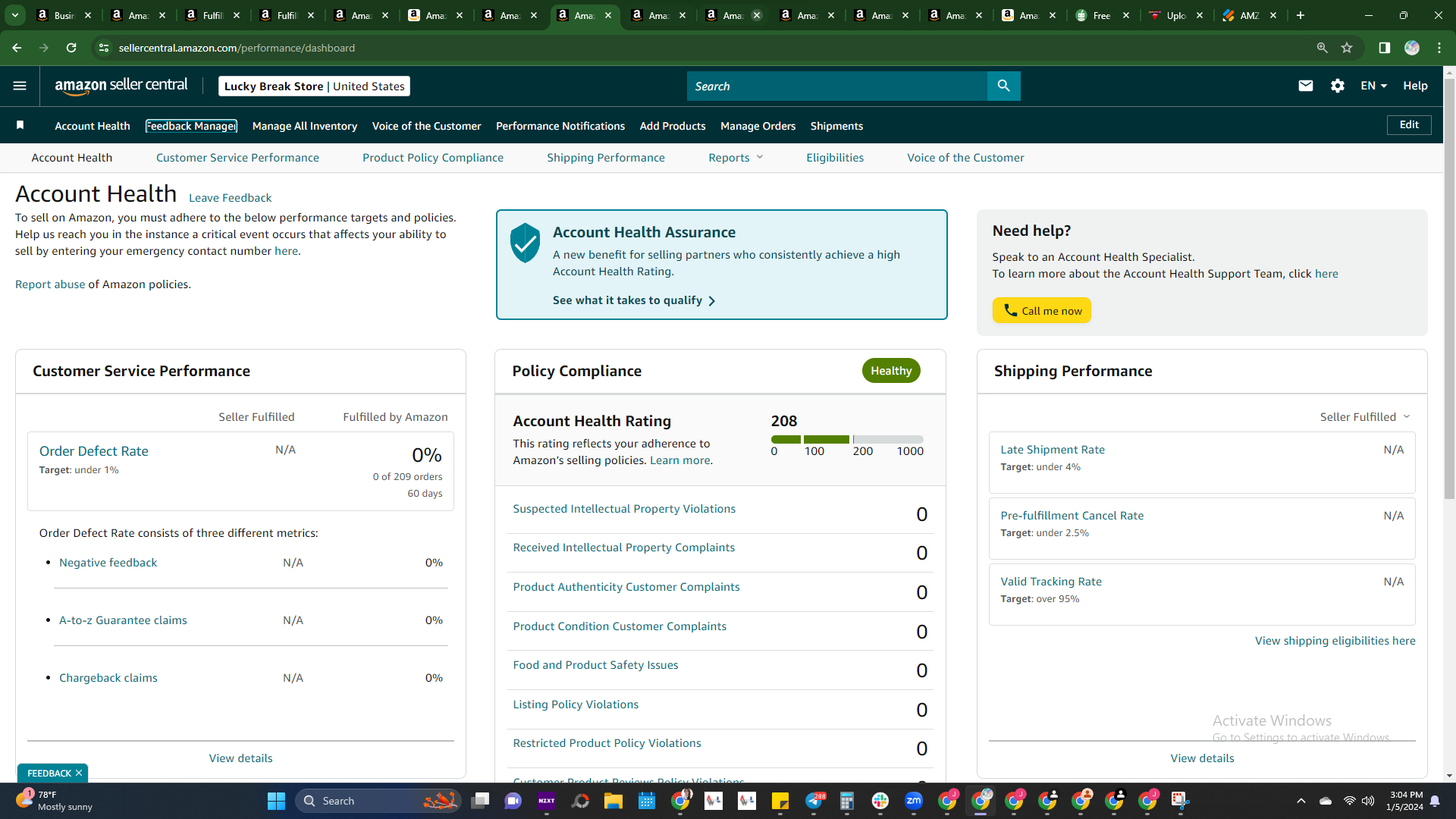Open A-to-z Guarantee claims link
This screenshot has height=819, width=1456.
[x=123, y=620]
